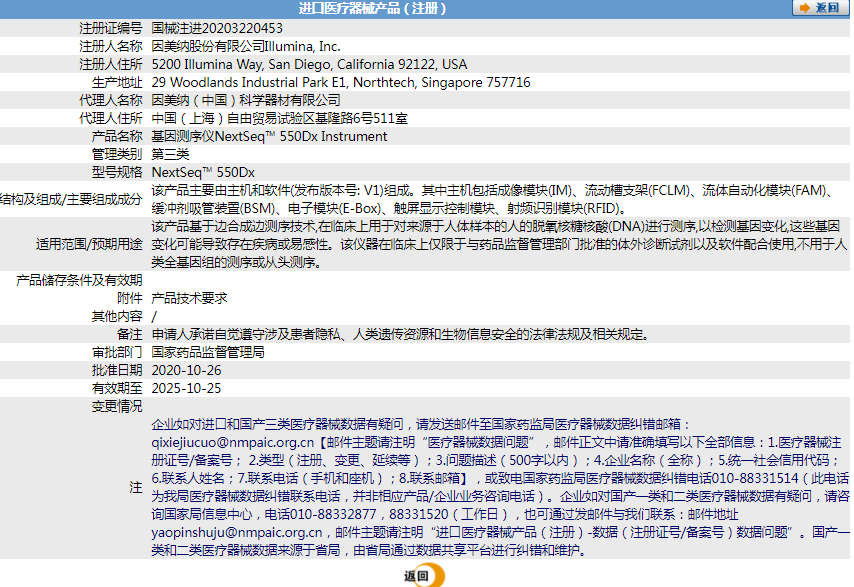The width and height of the screenshot is (854, 587).
Task: Click the bottom 返回 button with orange circle
Action: (424, 575)
